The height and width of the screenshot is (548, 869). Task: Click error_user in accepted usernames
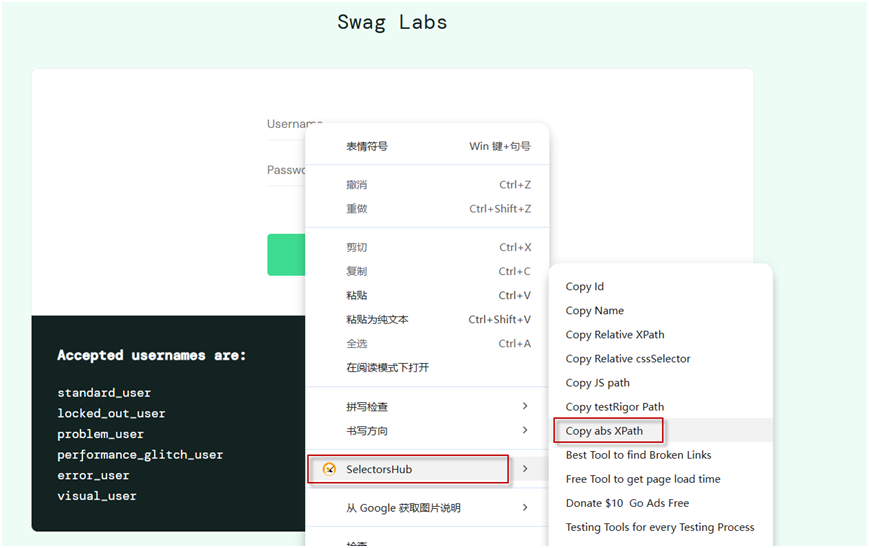click(93, 475)
